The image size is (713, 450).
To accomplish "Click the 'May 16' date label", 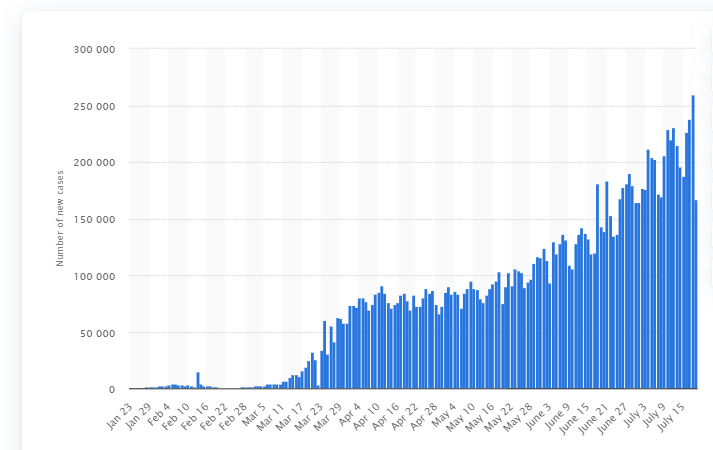I will [481, 417].
